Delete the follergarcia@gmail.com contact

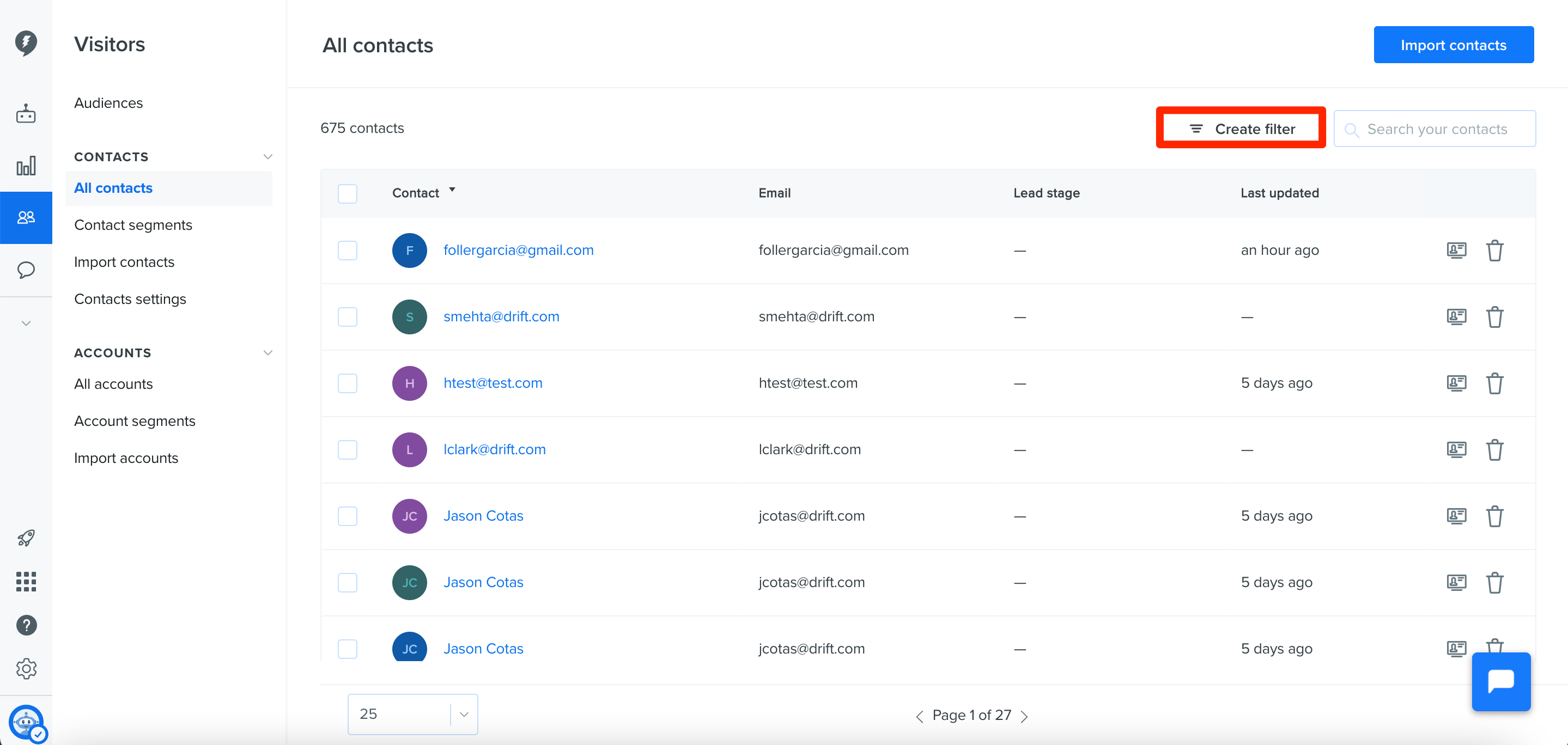coord(1495,250)
